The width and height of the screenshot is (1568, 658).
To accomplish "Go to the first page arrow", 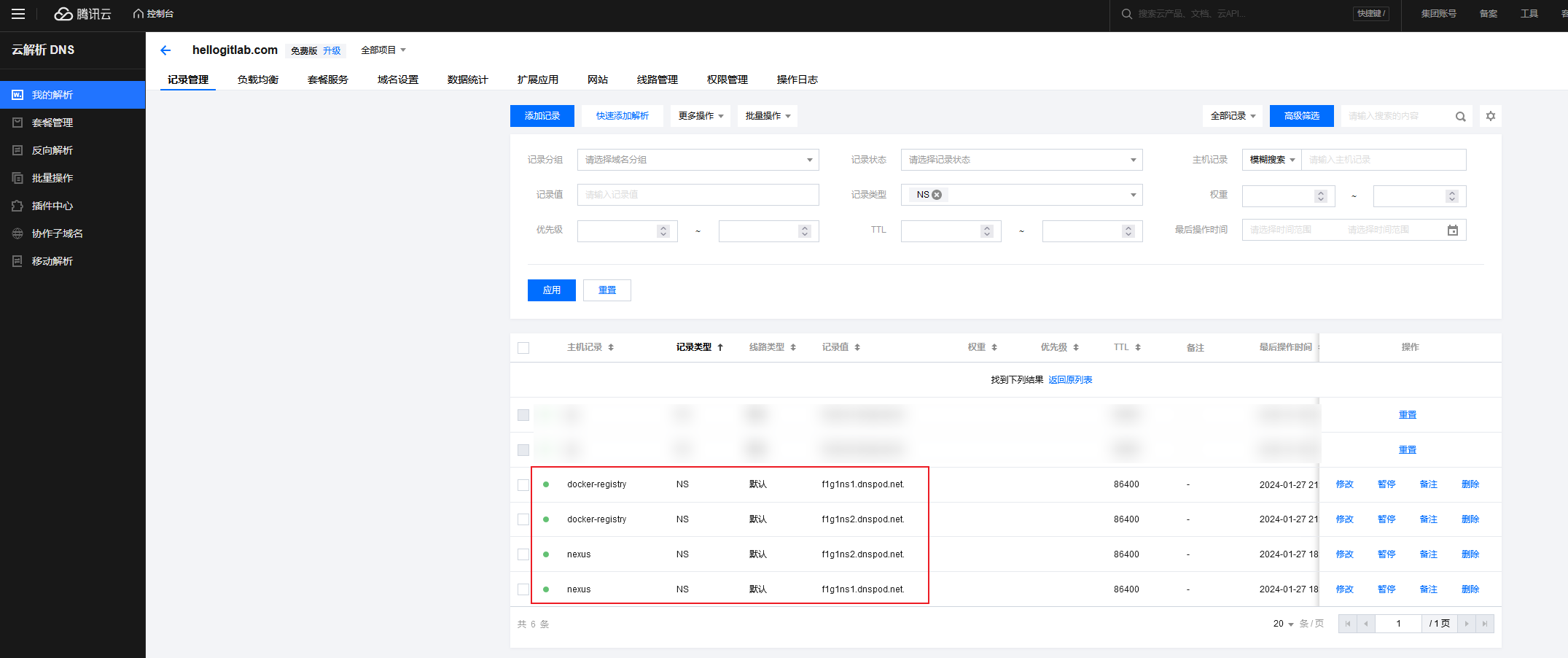I will click(1348, 624).
